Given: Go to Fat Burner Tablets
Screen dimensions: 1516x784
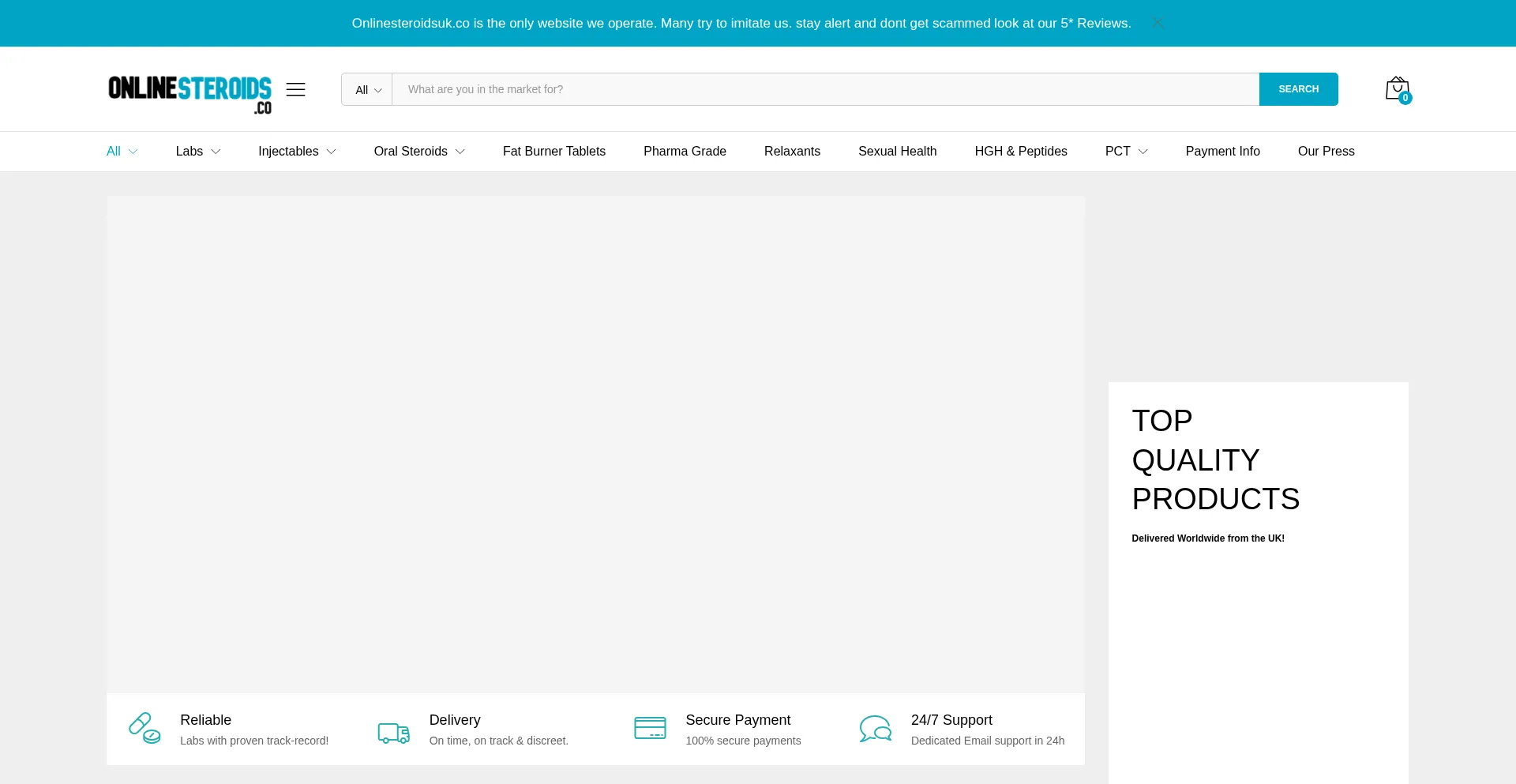Looking at the screenshot, I should 553,152.
